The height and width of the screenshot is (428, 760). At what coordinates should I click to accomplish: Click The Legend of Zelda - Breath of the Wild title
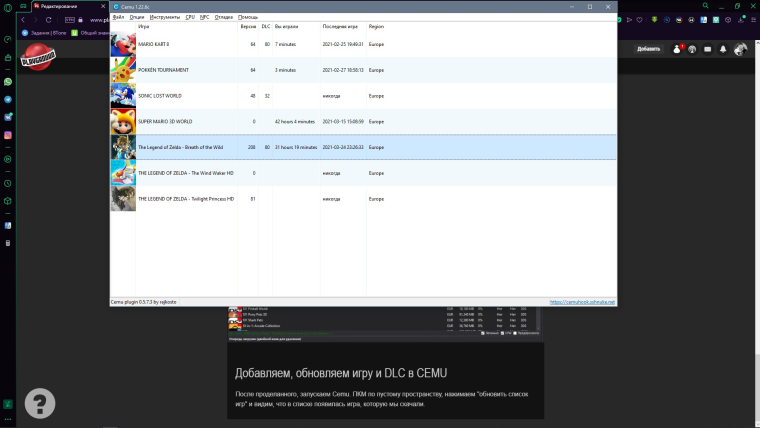tap(181, 147)
